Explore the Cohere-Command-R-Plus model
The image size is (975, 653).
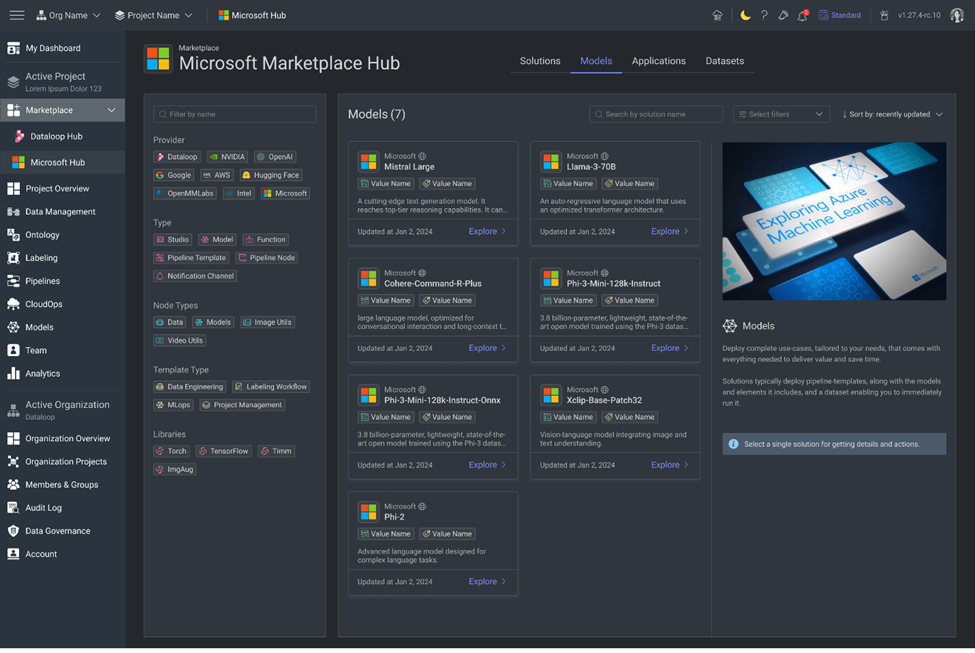487,348
